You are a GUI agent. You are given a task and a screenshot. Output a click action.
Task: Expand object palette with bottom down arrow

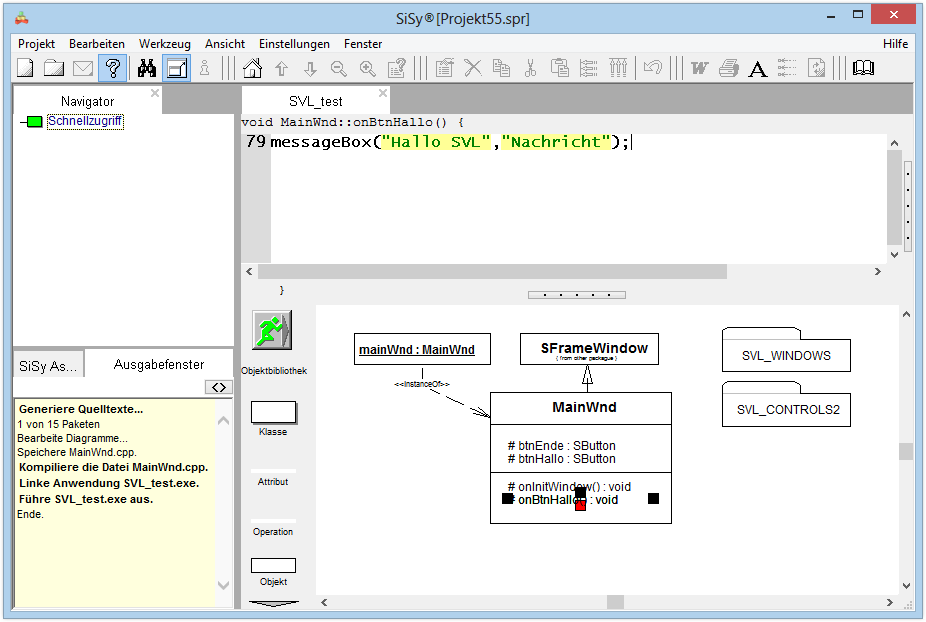[273, 603]
